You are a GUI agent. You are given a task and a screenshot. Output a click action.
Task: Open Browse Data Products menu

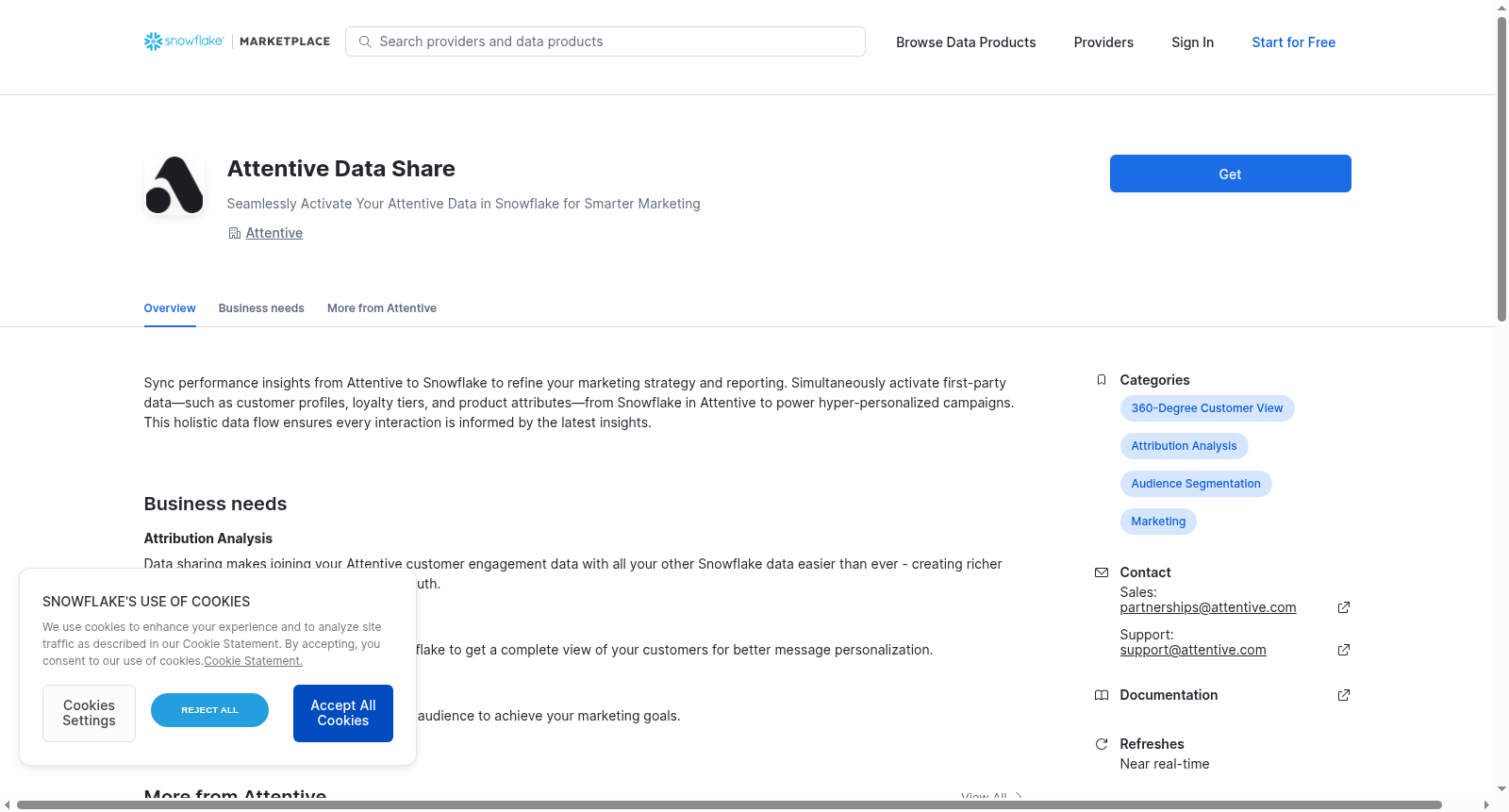click(966, 42)
